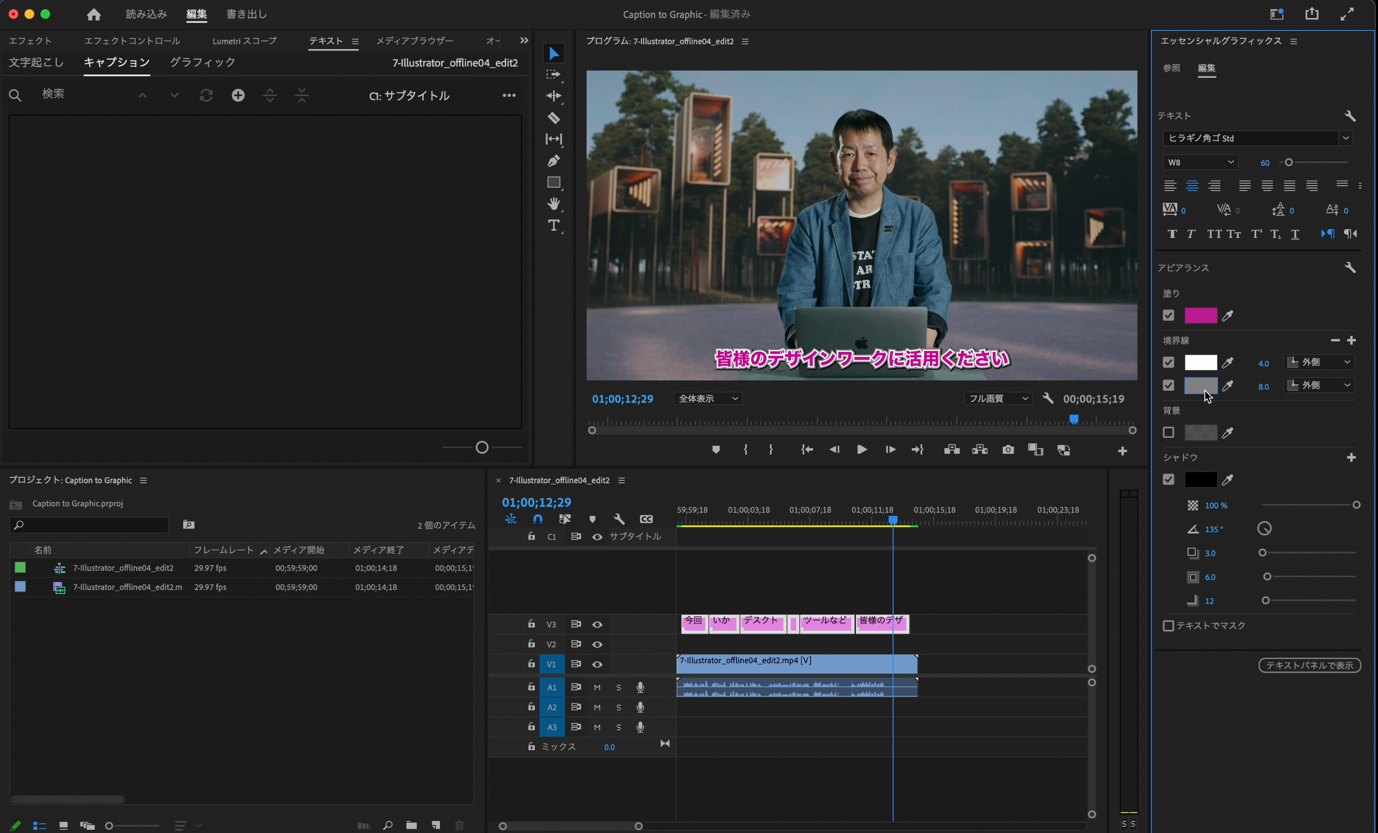
Task: Select the Razor tool in the toolbar
Action: 554,118
